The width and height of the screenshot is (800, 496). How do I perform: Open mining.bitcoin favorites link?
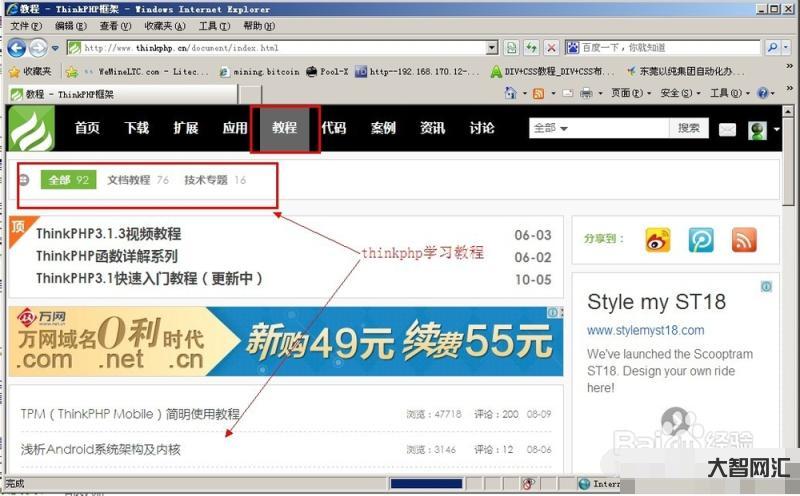click(260, 72)
